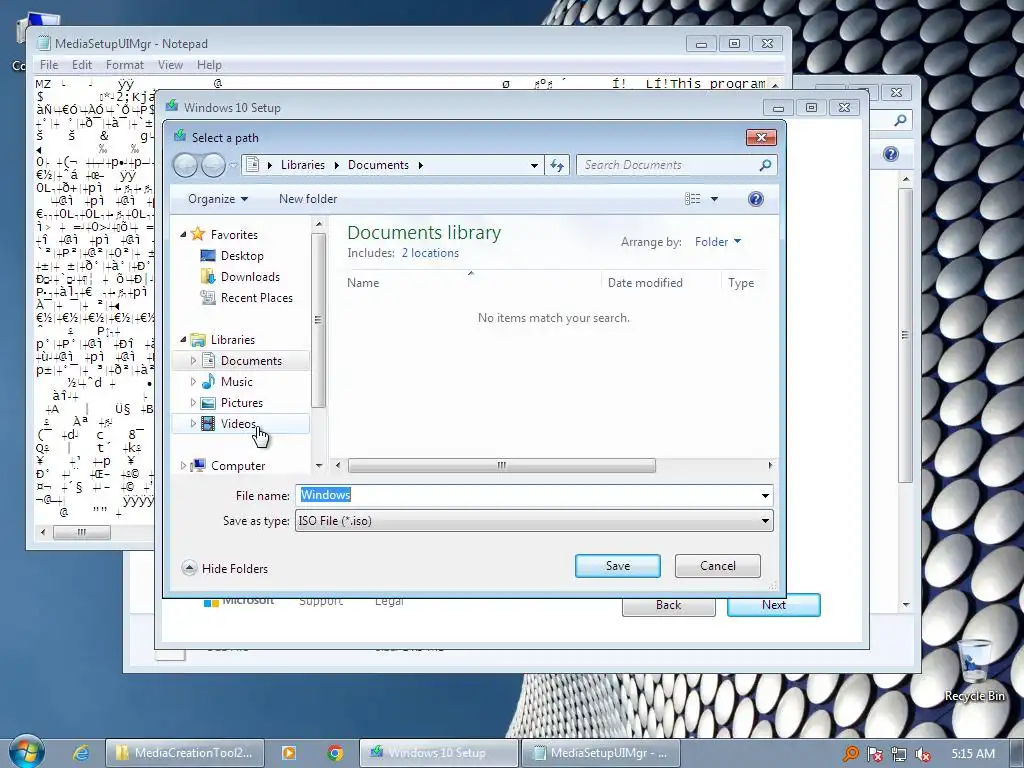The width and height of the screenshot is (1024, 768).
Task: Click the horizontal scrollbar in the file list
Action: [x=502, y=466]
